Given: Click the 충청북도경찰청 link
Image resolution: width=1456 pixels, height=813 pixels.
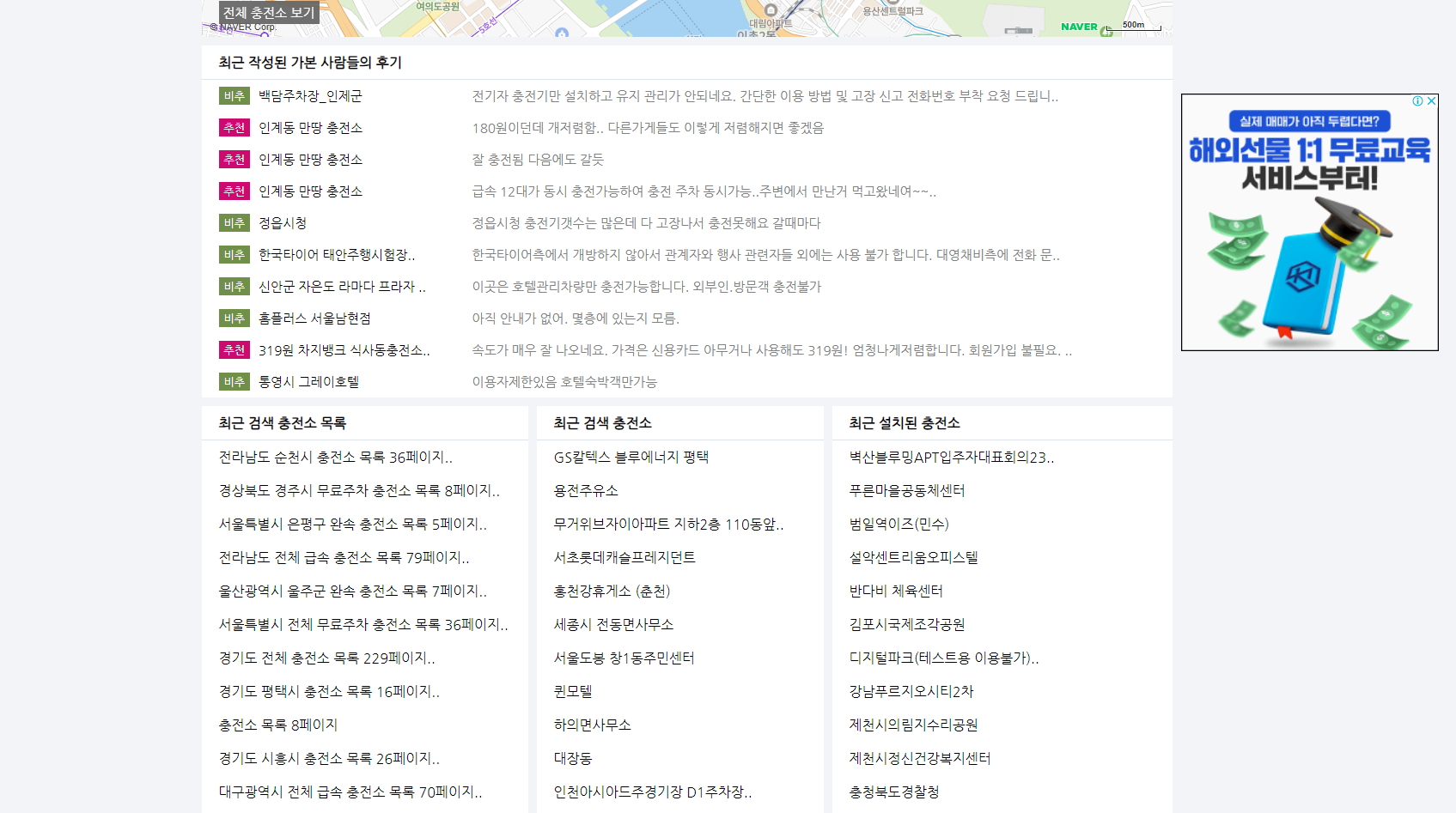Looking at the screenshot, I should pyautogui.click(x=893, y=792).
